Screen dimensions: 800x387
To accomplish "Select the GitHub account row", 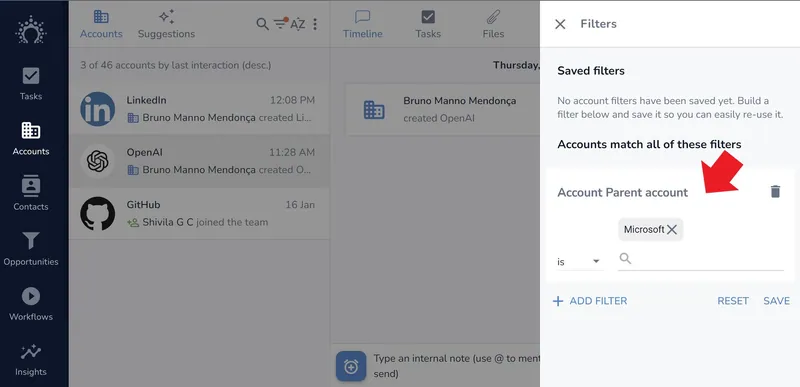I will (199, 214).
